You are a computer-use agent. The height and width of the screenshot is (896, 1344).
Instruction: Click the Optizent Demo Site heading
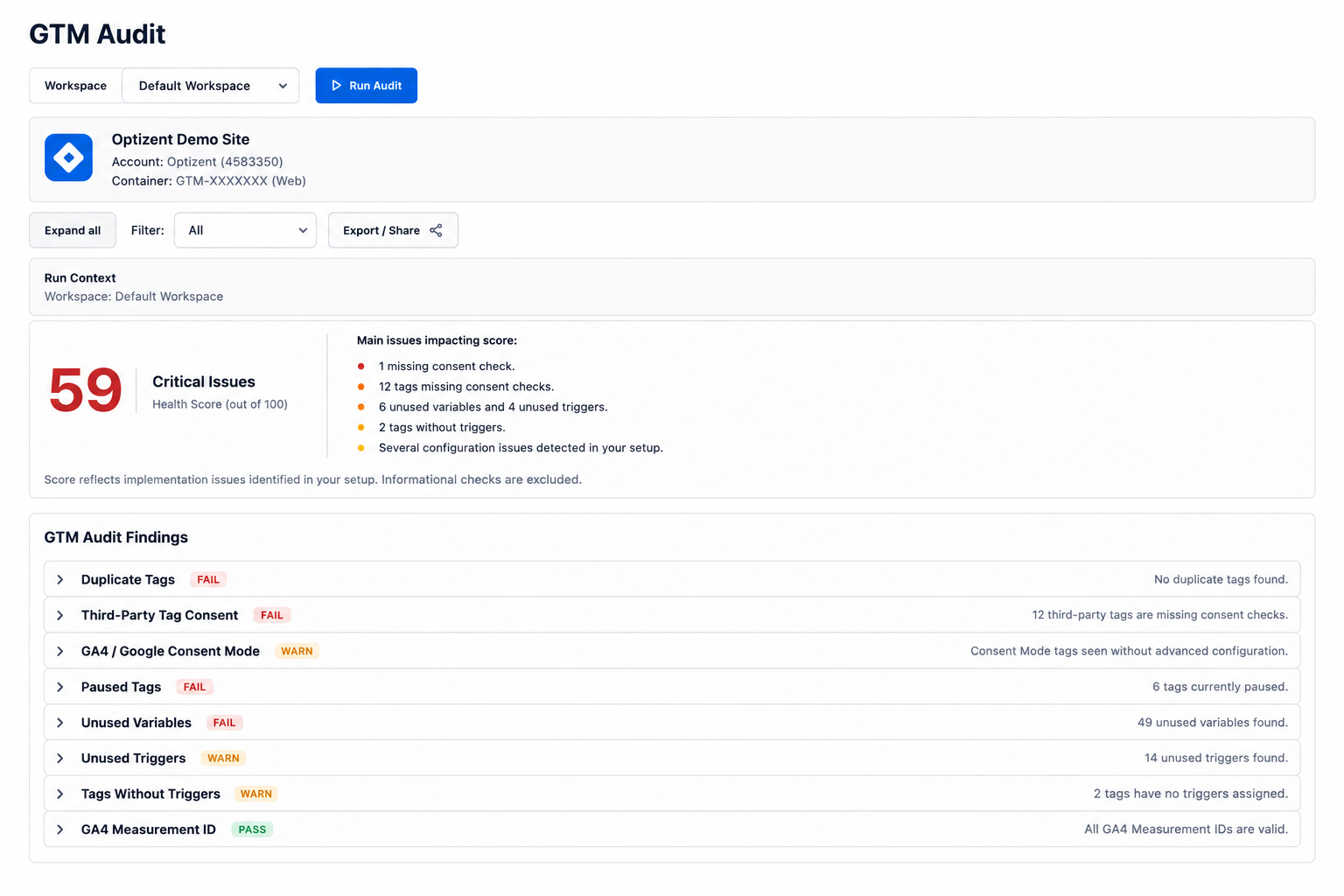180,139
